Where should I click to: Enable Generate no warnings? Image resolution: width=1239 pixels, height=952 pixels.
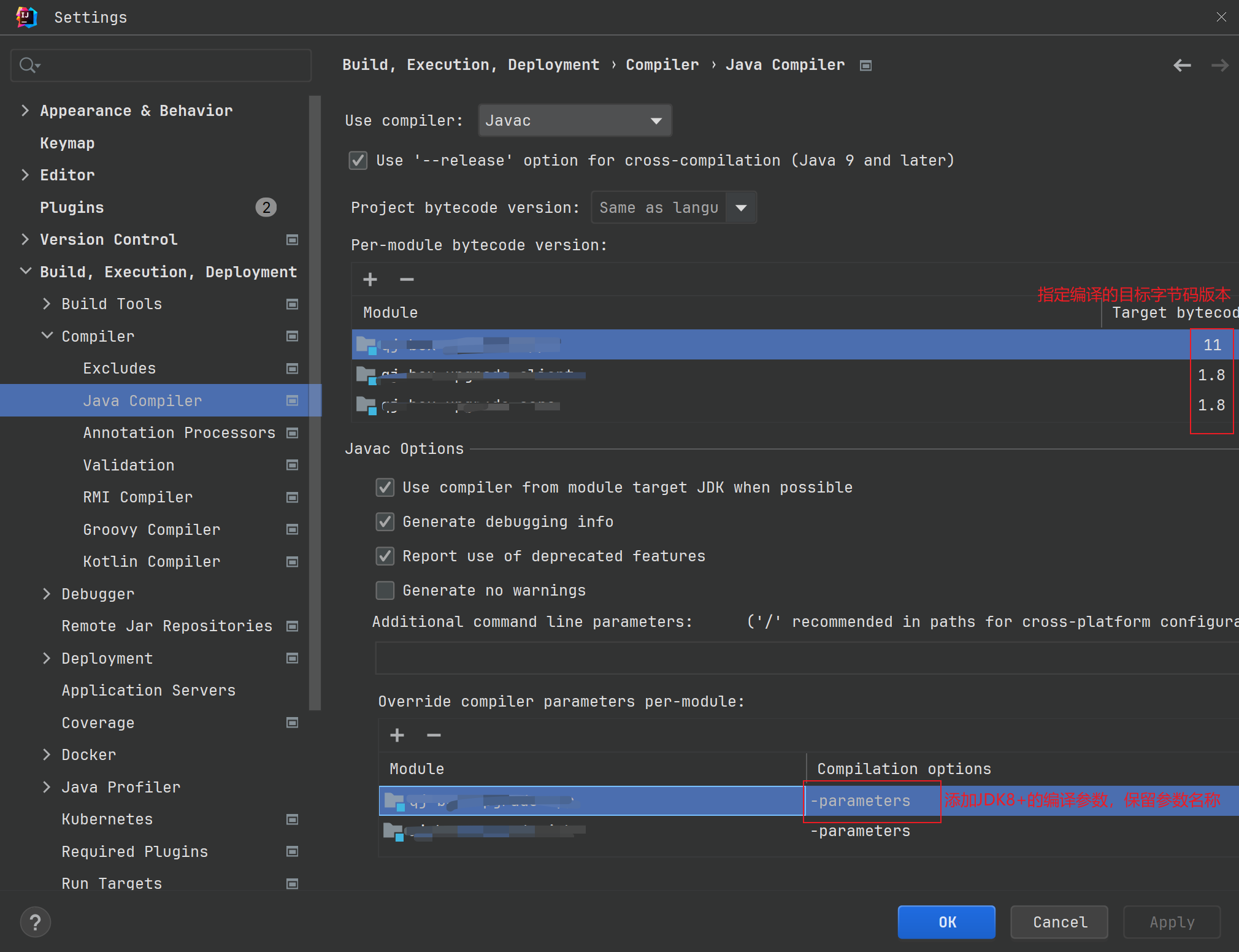point(385,591)
